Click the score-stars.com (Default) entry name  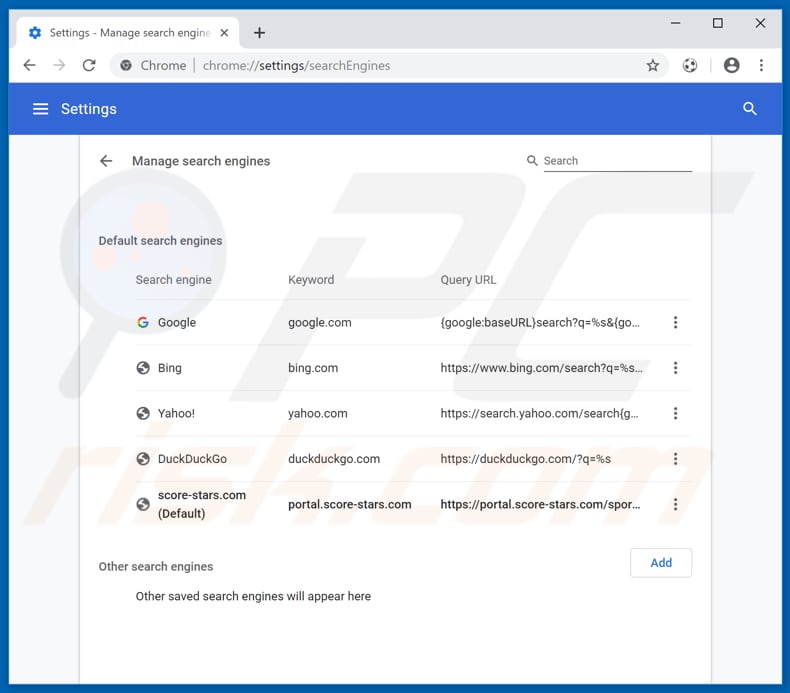(x=202, y=504)
